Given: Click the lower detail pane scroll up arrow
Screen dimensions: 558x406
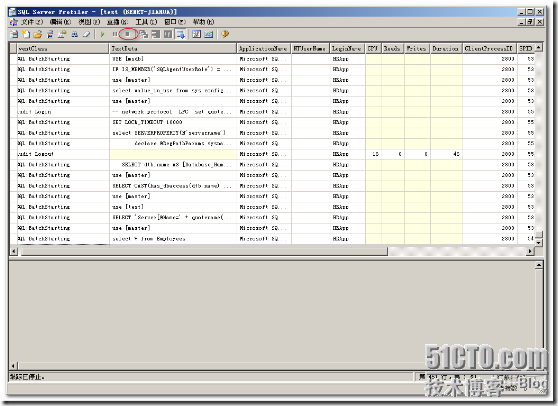Looking at the screenshot, I should click(x=539, y=265).
